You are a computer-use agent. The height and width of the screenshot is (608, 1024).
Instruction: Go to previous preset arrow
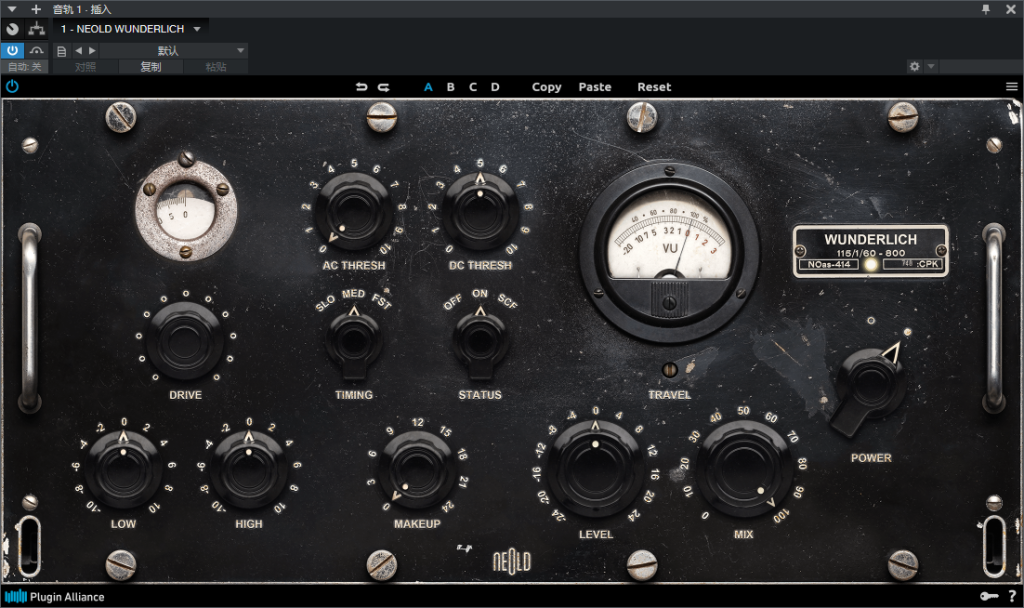click(x=78, y=50)
